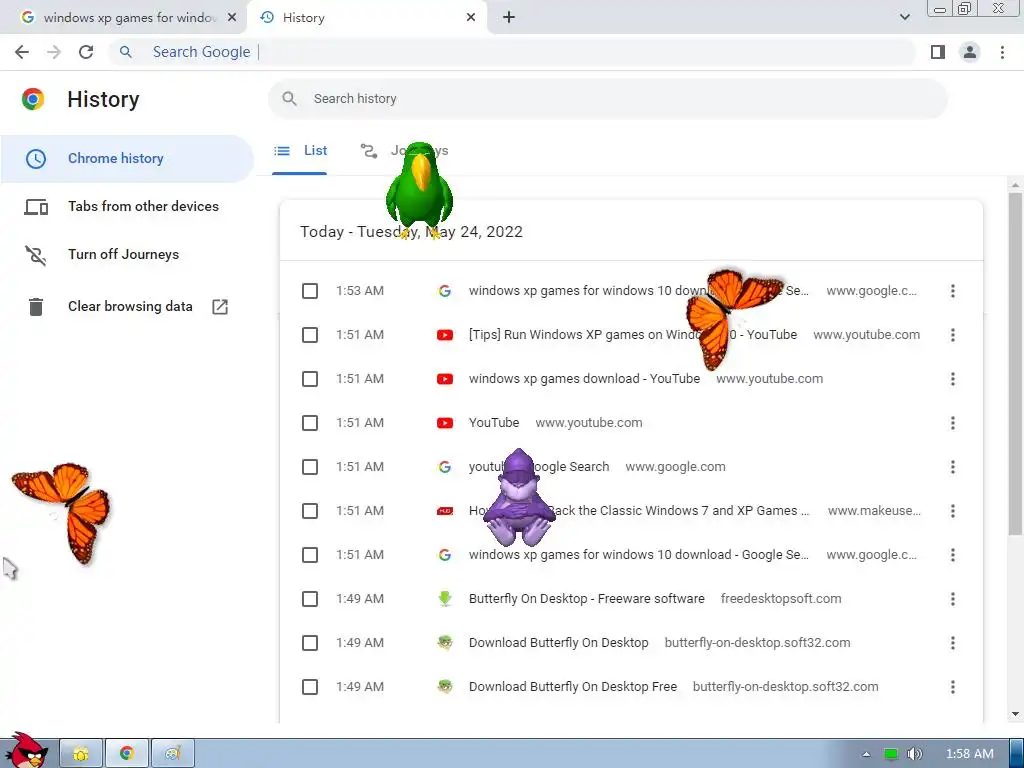Click YouTube favicon of [Tips] Run Windows XP entry

tap(445, 335)
